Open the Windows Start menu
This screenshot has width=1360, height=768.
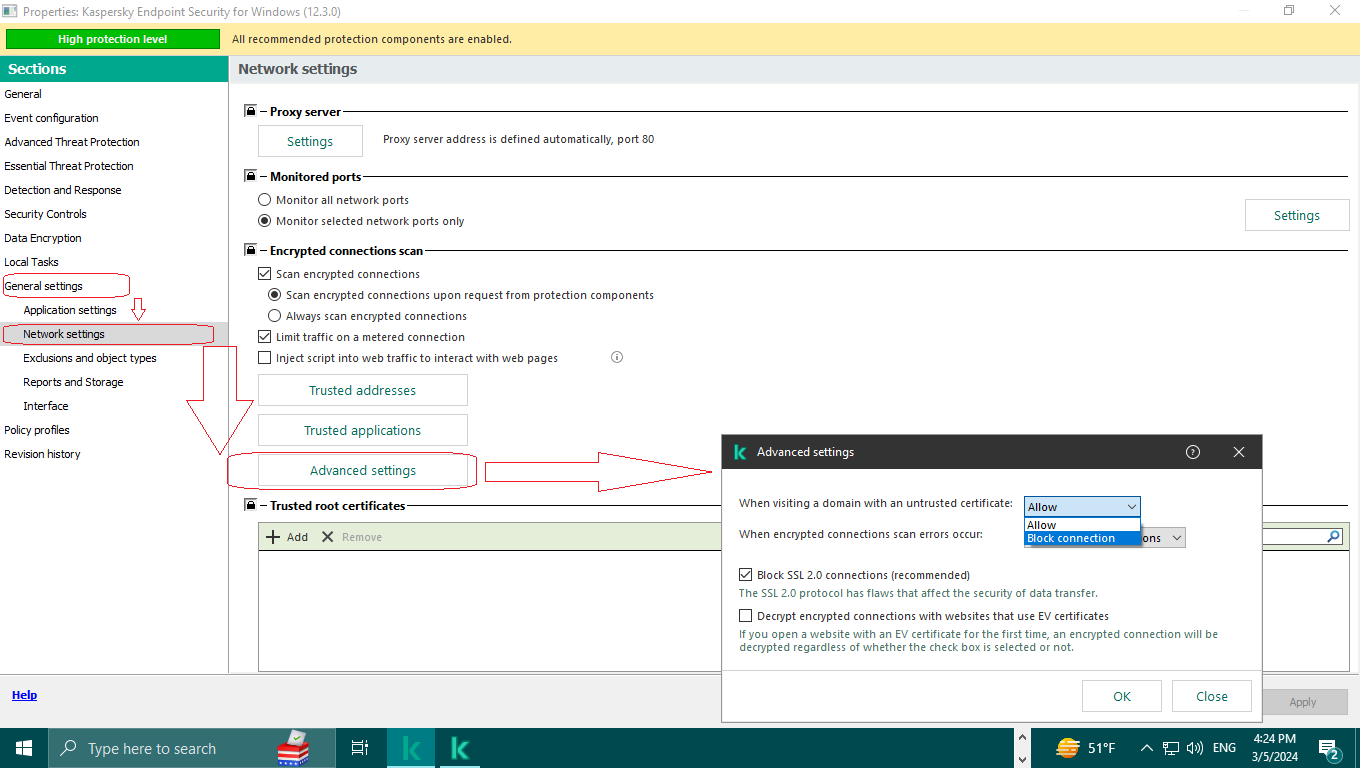coord(24,748)
